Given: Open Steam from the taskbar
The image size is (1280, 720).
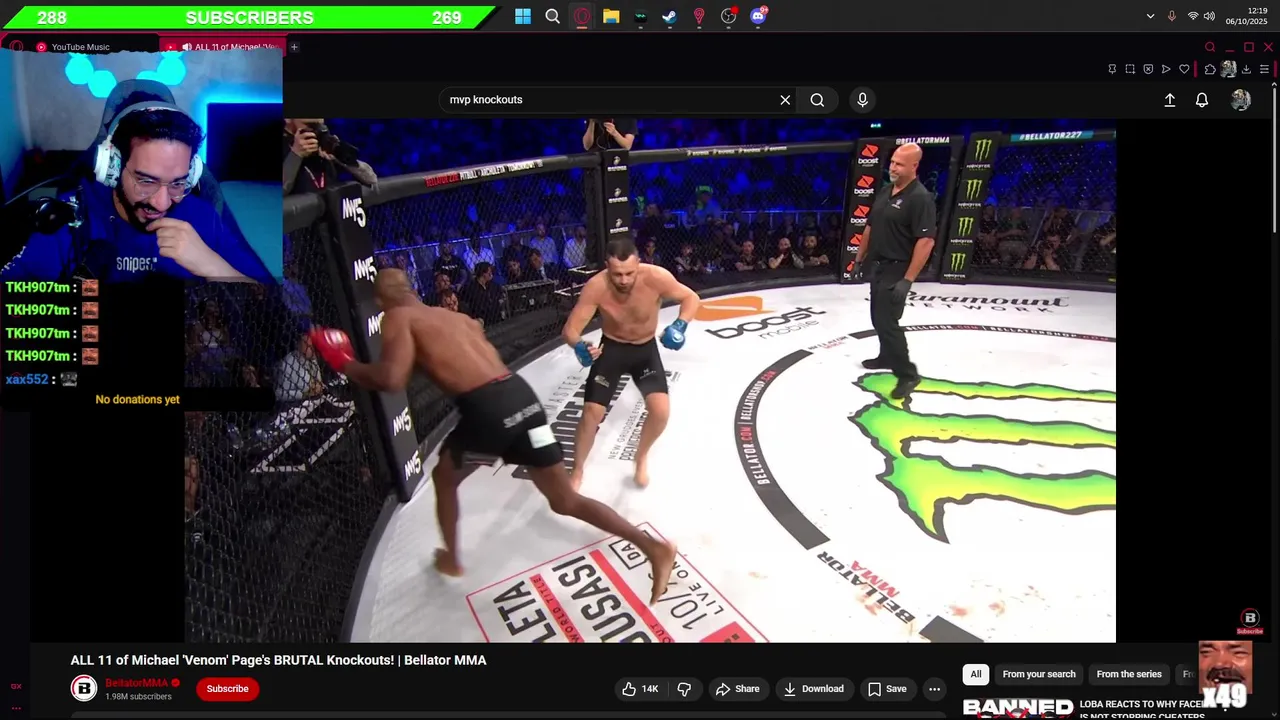Looking at the screenshot, I should (x=669, y=16).
